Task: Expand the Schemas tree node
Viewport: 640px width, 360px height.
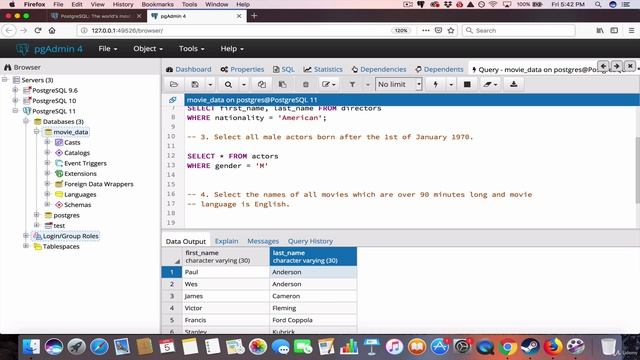Action: tap(47, 204)
